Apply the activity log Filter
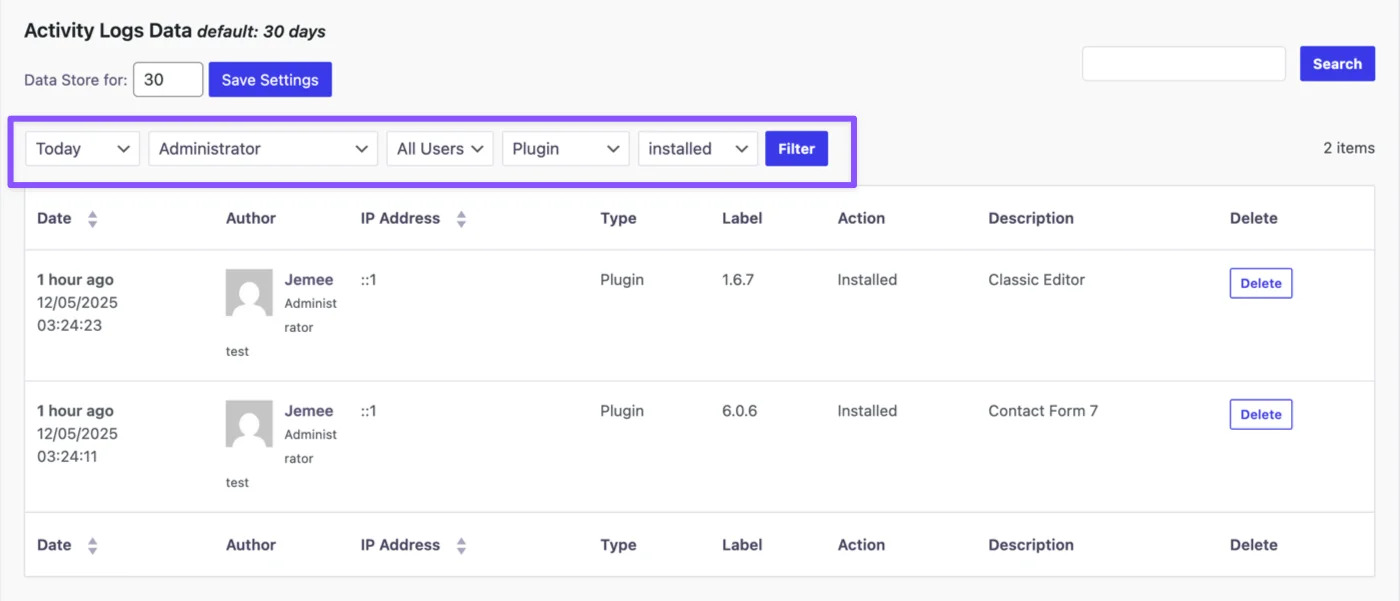Image resolution: width=1400 pixels, height=601 pixels. (x=796, y=148)
